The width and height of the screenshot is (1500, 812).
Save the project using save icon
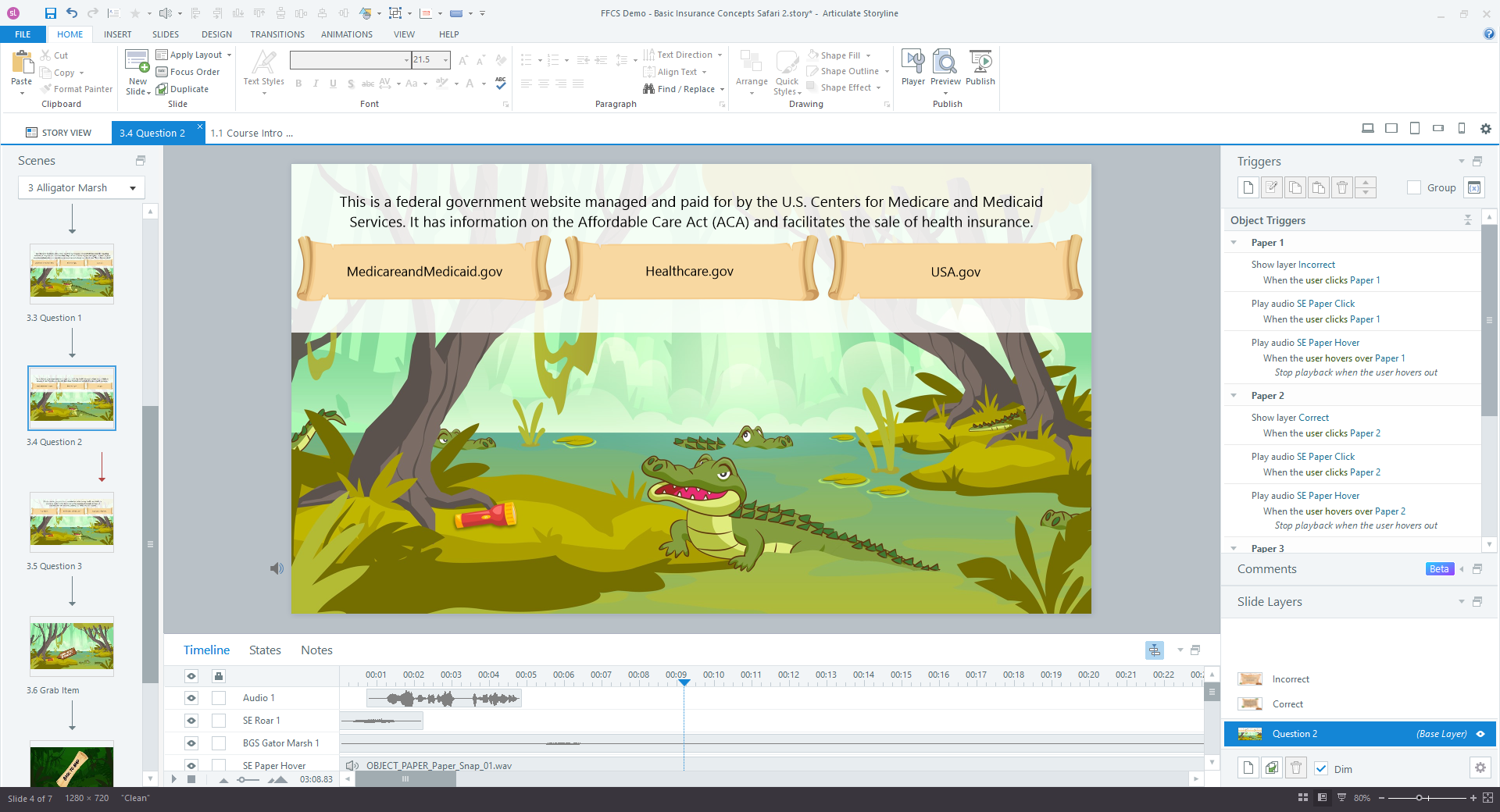[50, 13]
